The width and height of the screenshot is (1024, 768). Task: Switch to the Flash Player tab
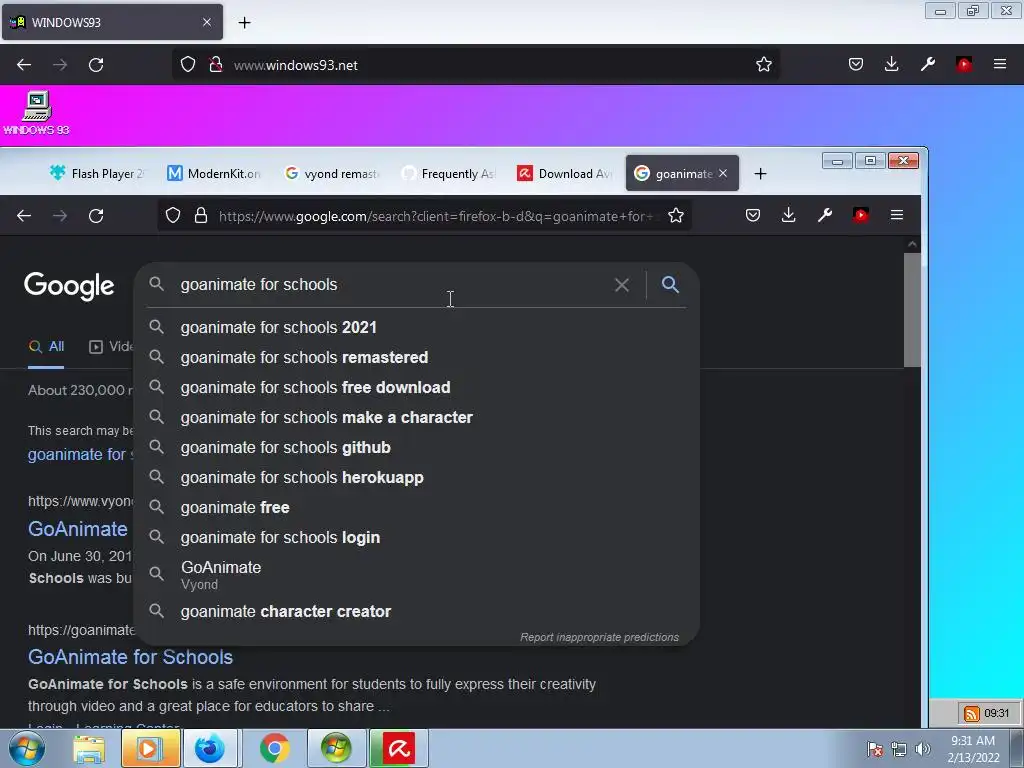pyautogui.click(x=97, y=174)
